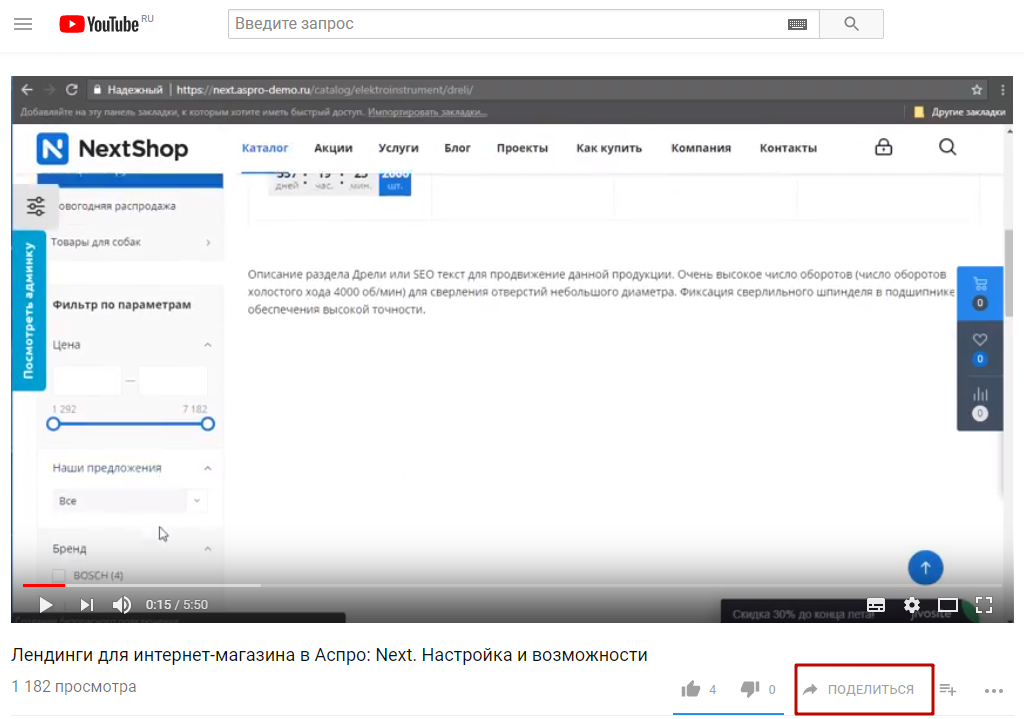The height and width of the screenshot is (719, 1024).
Task: Click the 'Посмотреть админку' side tab
Action: (29, 311)
